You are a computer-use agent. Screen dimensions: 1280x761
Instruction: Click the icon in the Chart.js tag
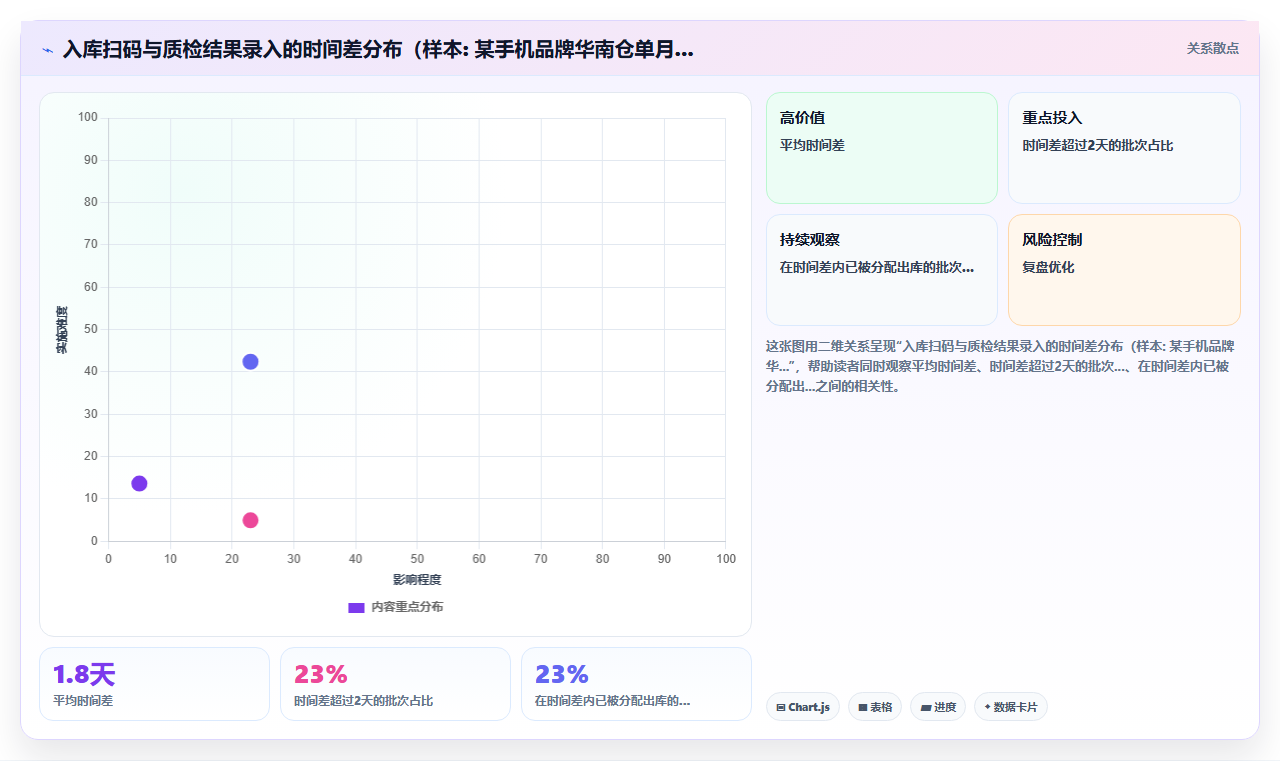pyautogui.click(x=781, y=707)
